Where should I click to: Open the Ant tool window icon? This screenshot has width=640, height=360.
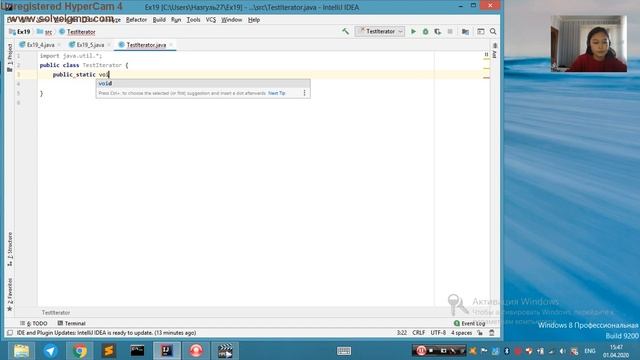point(495,51)
